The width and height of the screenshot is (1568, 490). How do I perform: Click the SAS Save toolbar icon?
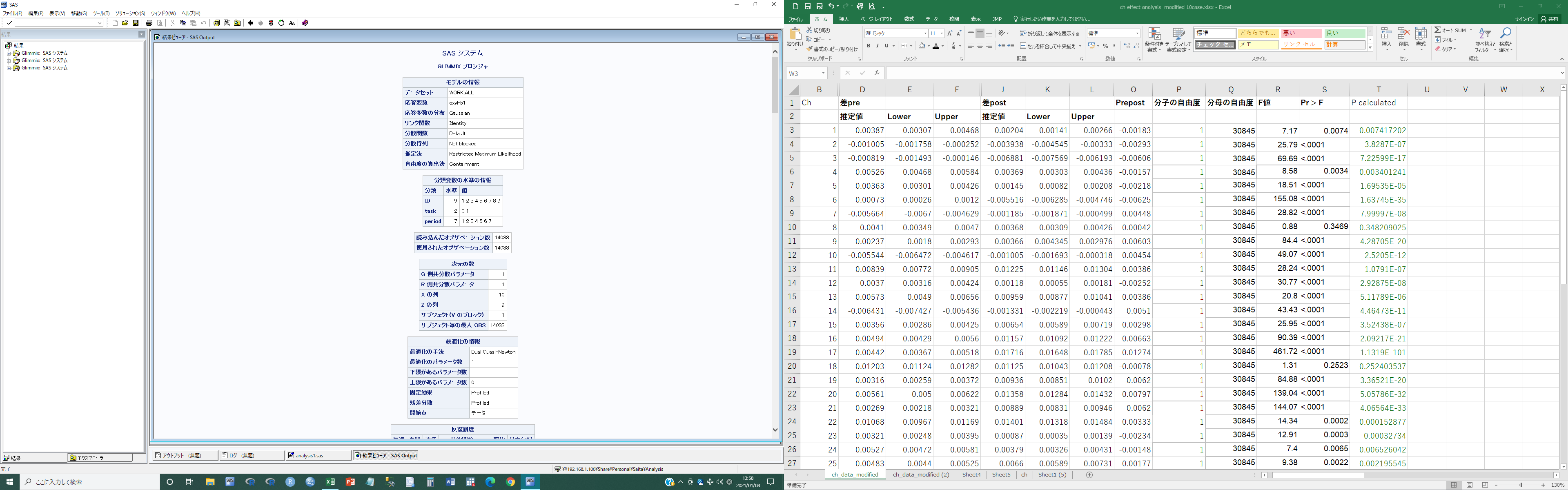(x=135, y=23)
